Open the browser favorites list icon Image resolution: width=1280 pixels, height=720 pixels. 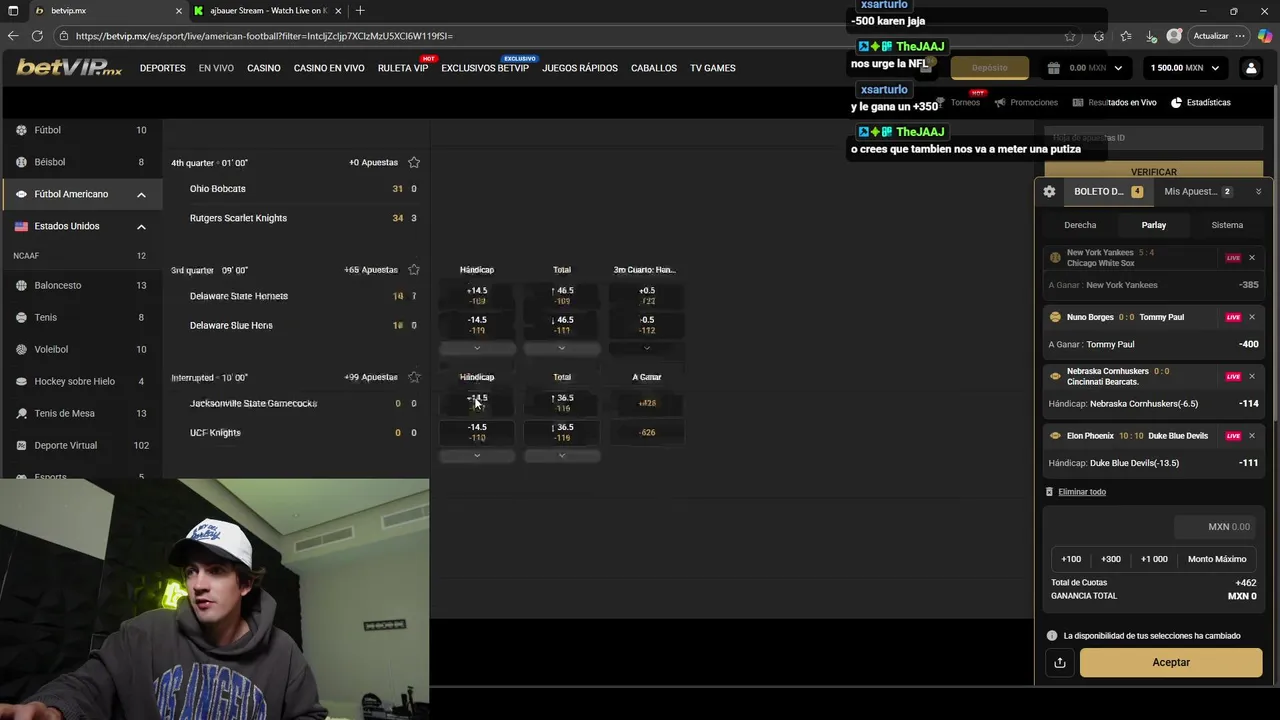tap(1126, 36)
